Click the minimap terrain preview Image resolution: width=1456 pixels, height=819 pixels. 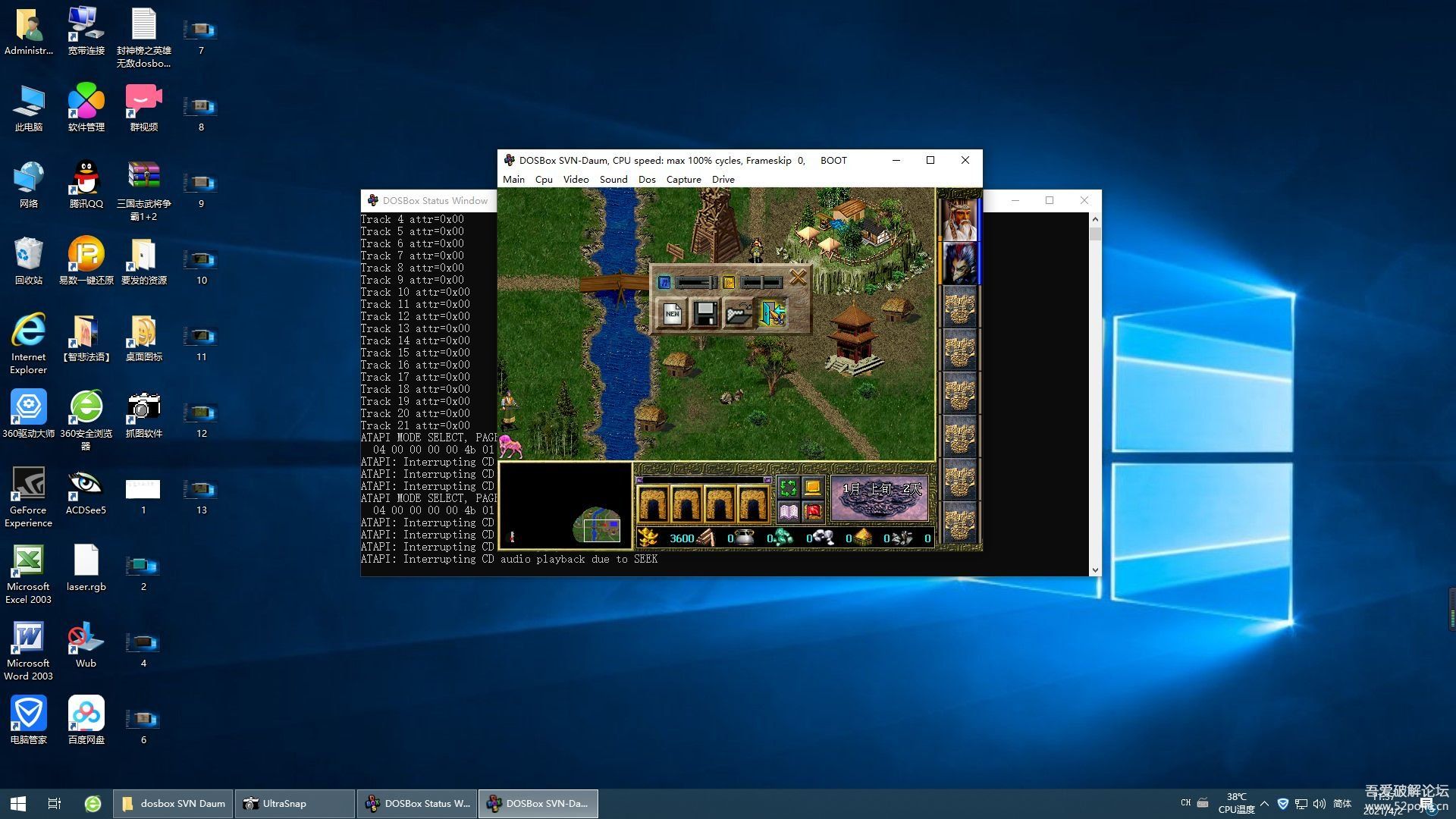pos(597,525)
